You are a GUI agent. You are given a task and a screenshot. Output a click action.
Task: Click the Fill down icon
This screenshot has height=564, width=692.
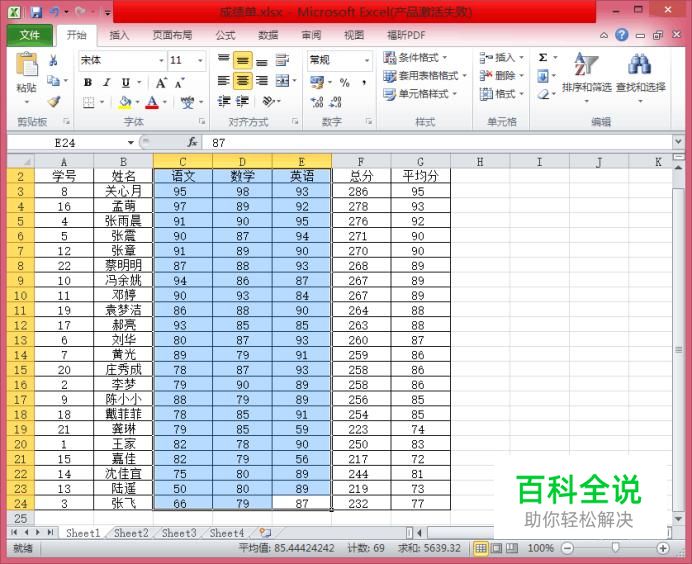pyautogui.click(x=543, y=76)
